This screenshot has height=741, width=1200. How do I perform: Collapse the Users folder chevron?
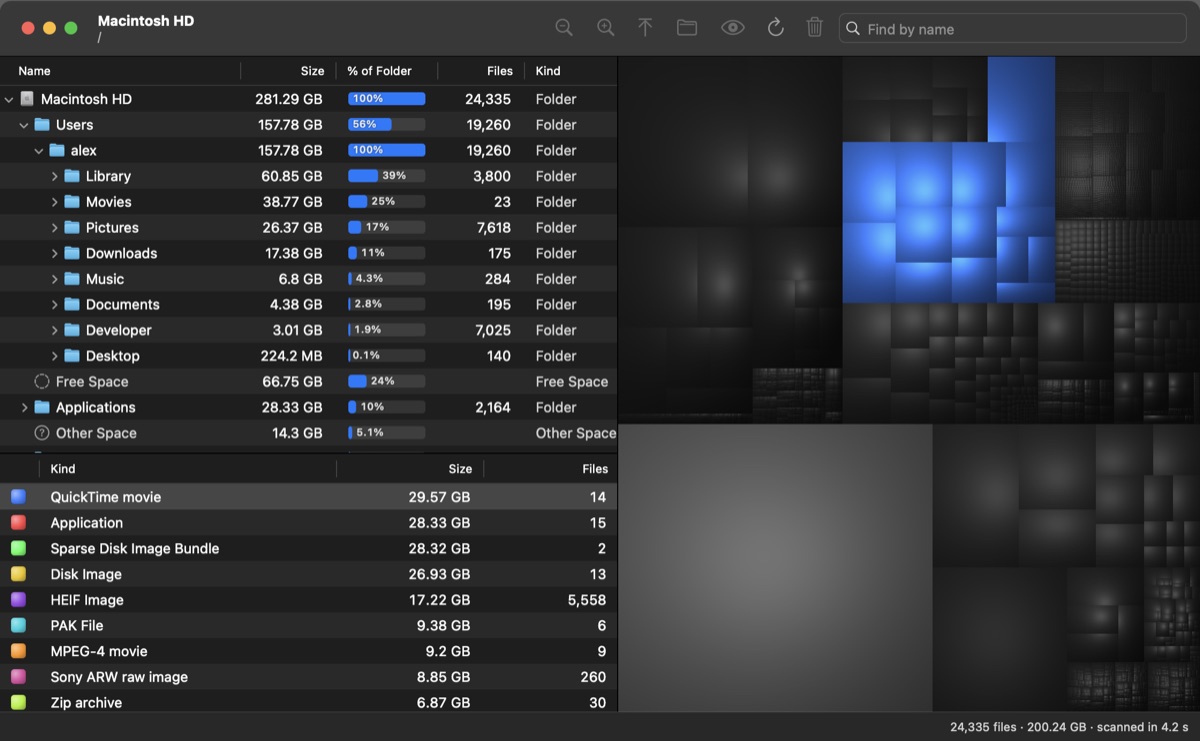24,125
